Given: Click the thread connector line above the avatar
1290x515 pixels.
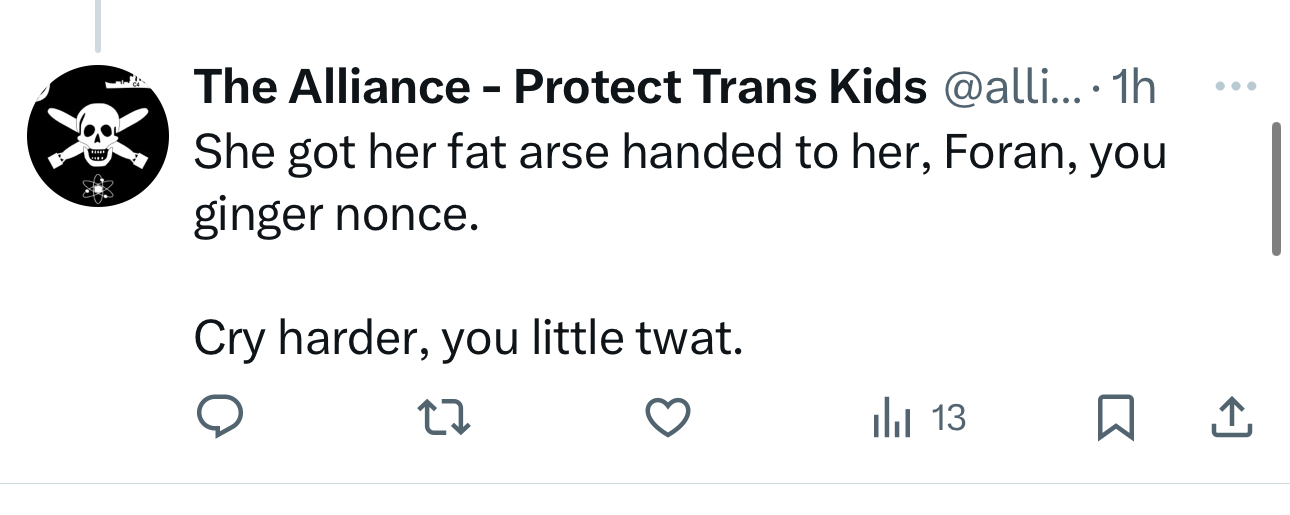Looking at the screenshot, I should point(98,25).
